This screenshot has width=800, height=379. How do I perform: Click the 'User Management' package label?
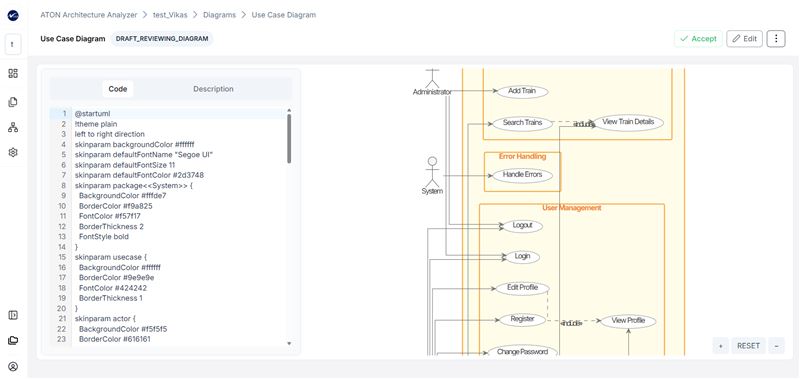[x=571, y=208]
